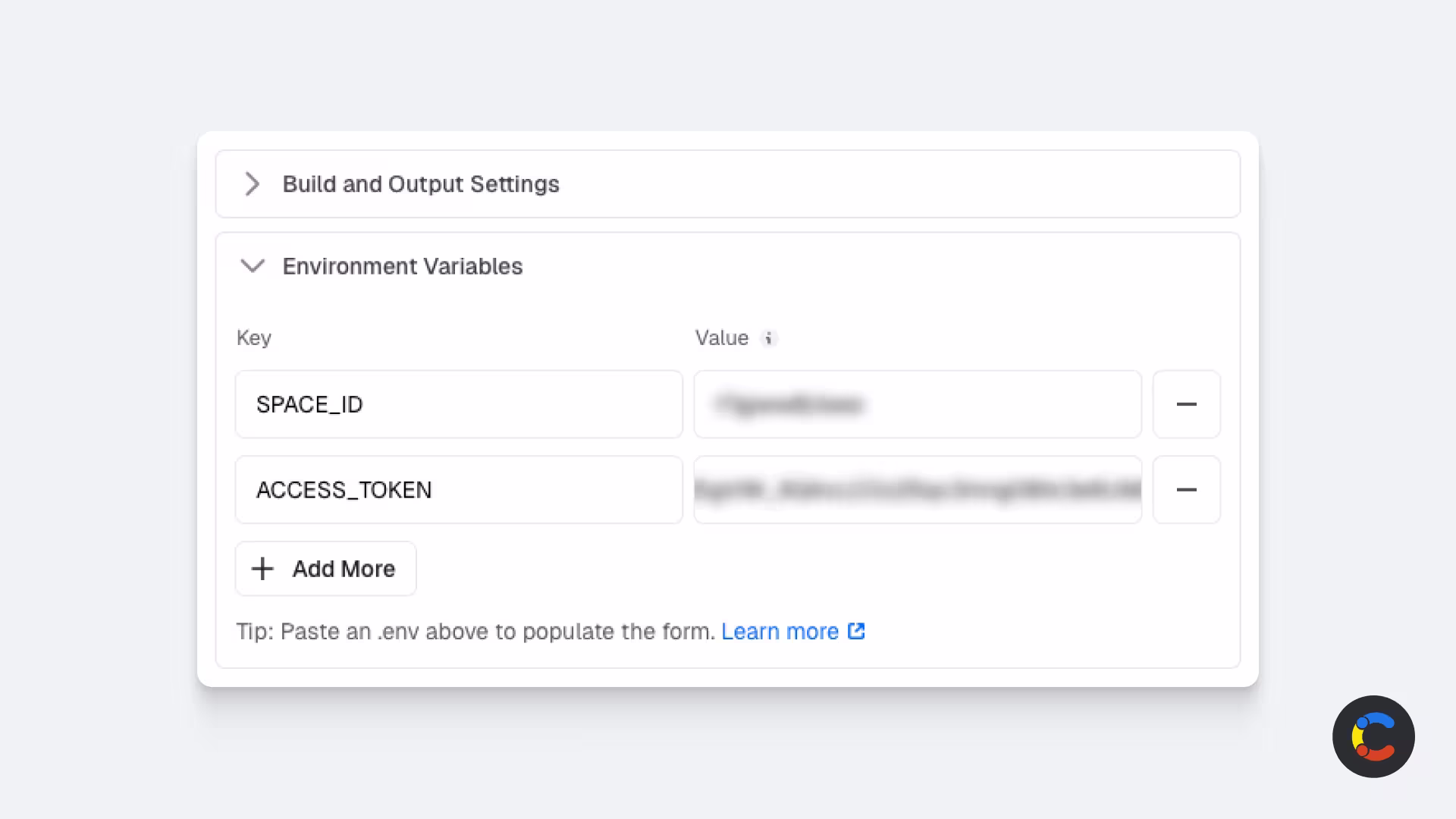Click the Add More button
This screenshot has height=819, width=1456.
pyautogui.click(x=326, y=569)
